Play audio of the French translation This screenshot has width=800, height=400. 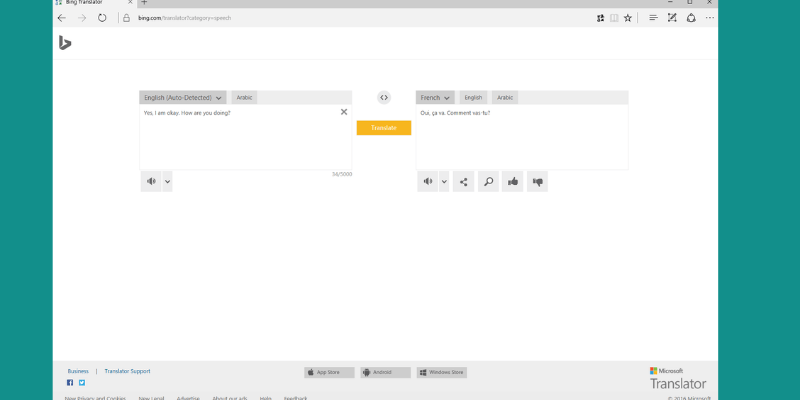coord(428,182)
